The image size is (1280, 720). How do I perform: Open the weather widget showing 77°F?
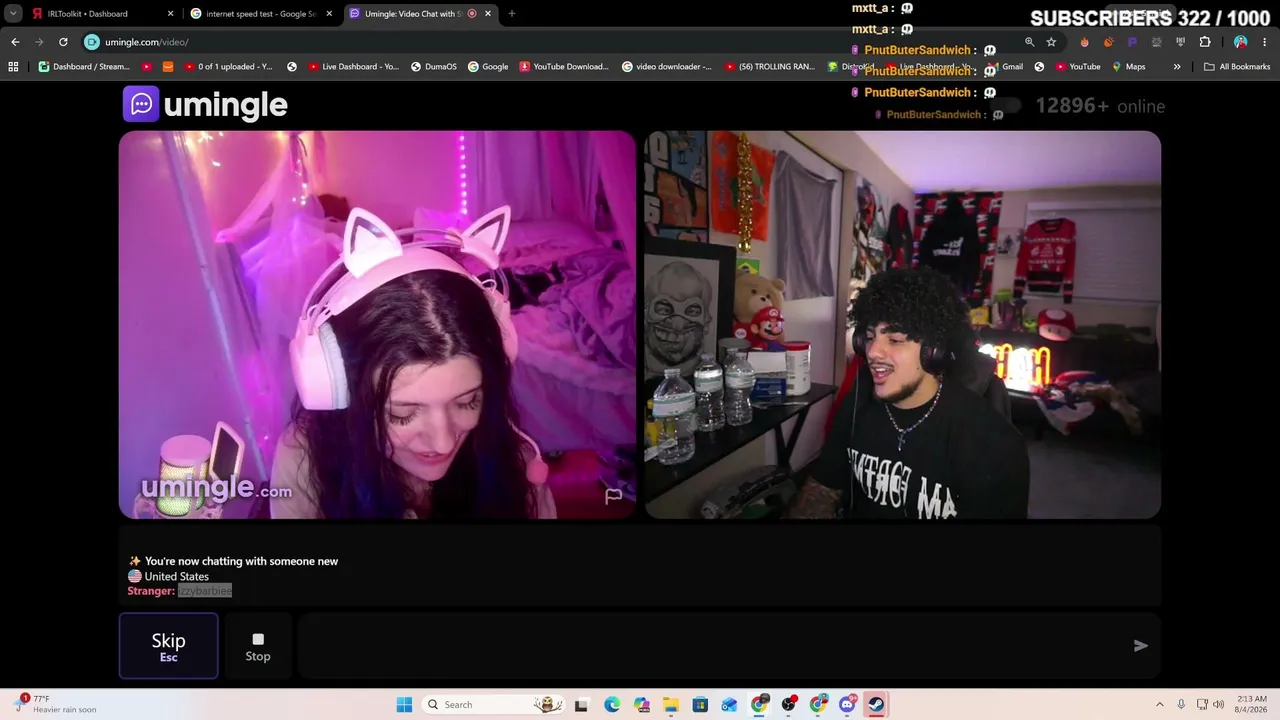tap(58, 704)
